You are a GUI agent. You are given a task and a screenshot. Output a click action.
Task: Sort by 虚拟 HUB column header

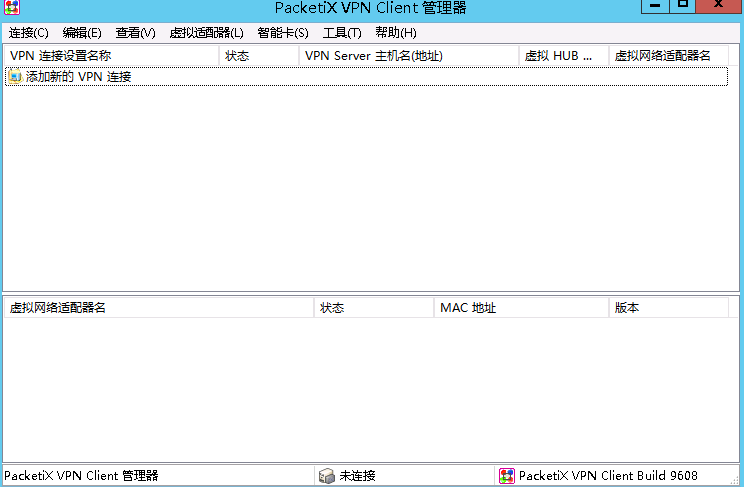tap(564, 56)
